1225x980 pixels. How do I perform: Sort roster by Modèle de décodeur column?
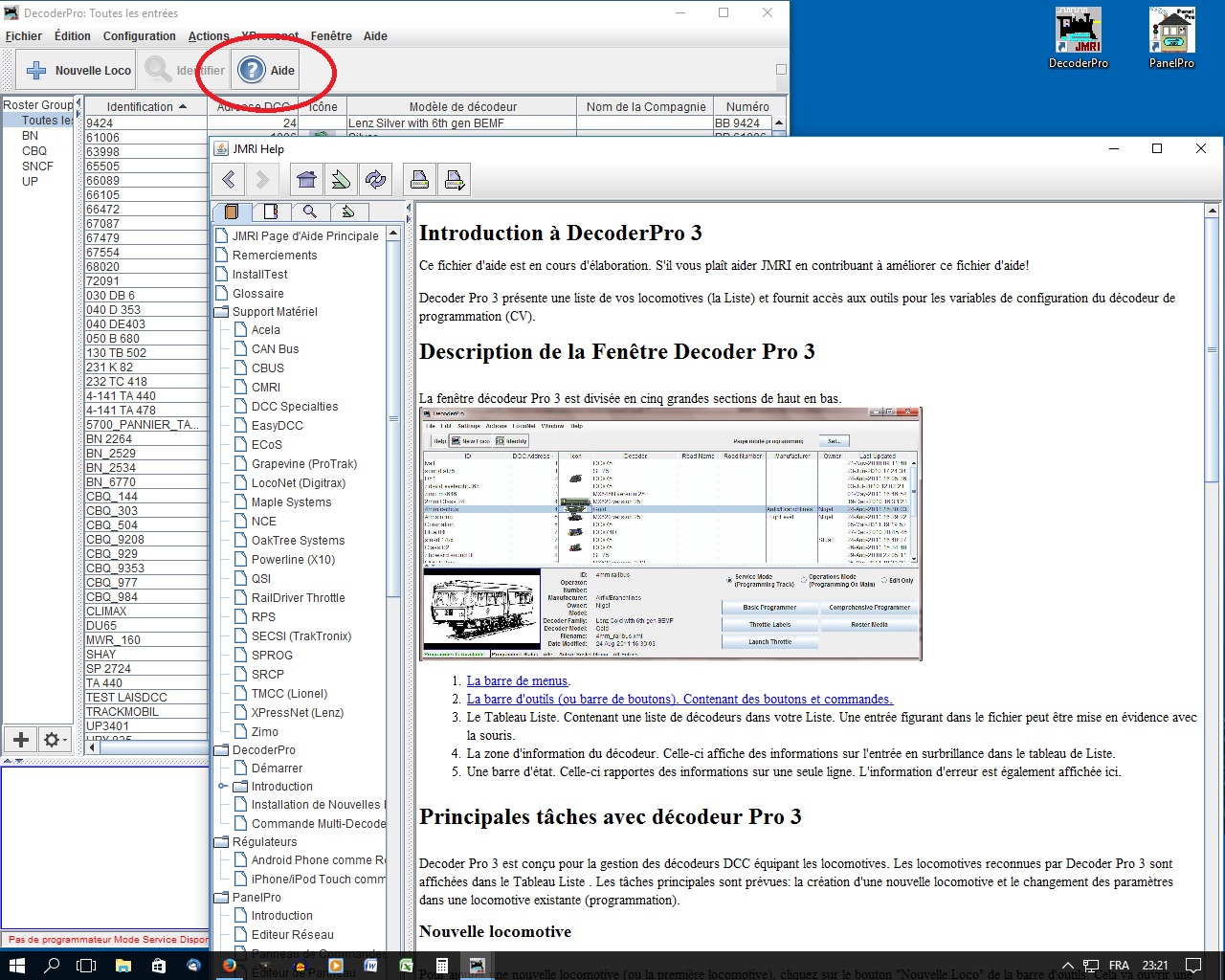coord(462,106)
